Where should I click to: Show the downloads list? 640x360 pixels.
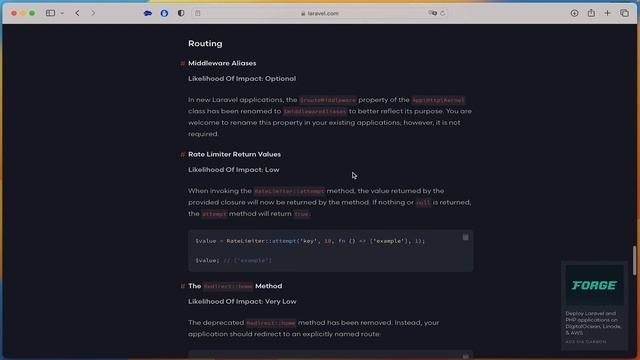tap(574, 13)
